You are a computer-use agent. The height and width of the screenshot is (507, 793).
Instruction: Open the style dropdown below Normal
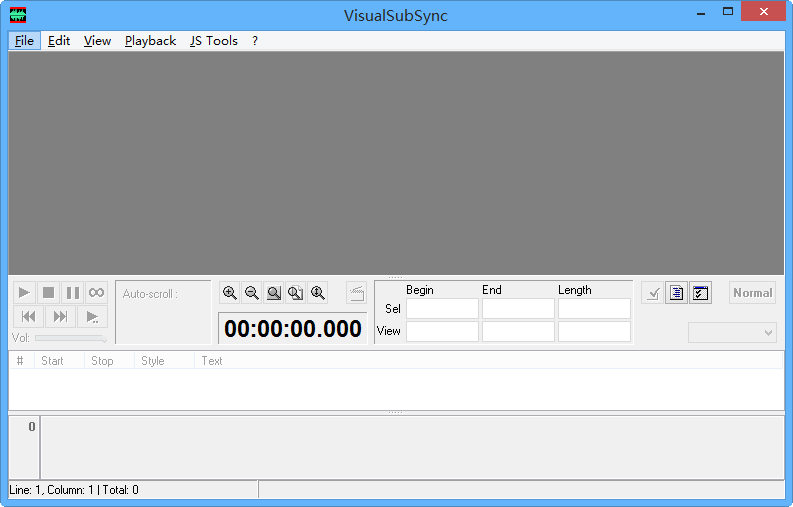(732, 333)
